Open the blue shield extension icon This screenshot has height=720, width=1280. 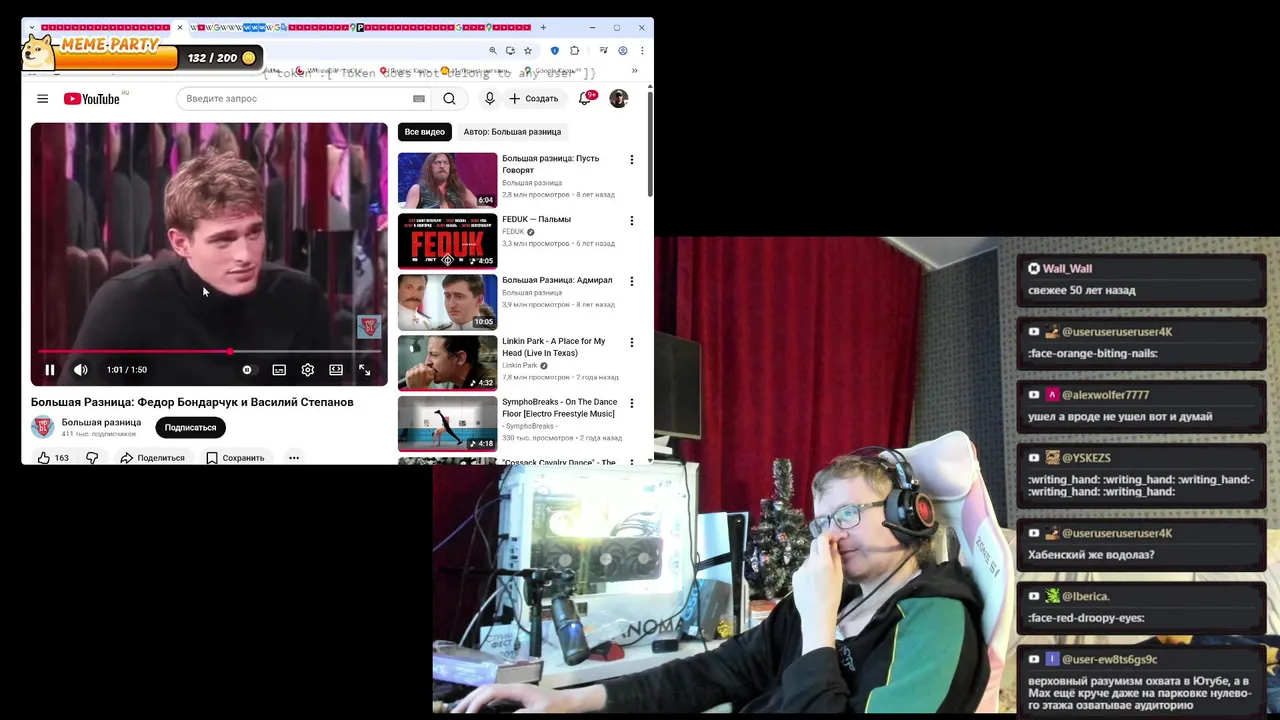click(x=555, y=51)
